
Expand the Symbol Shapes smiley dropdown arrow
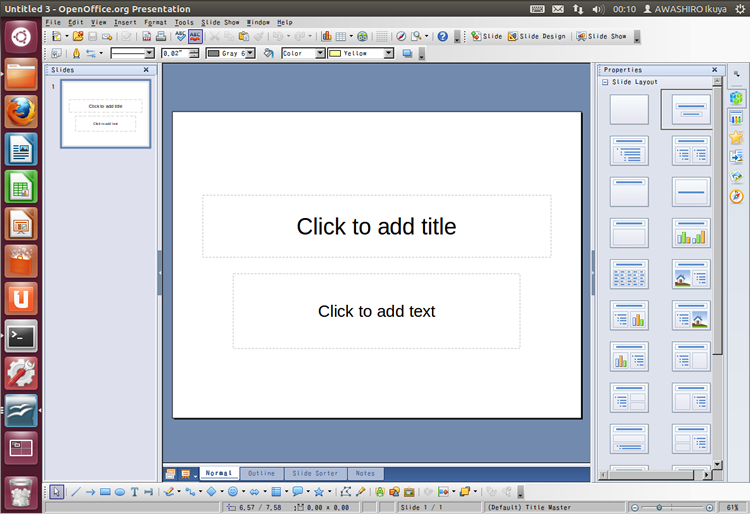(x=243, y=492)
